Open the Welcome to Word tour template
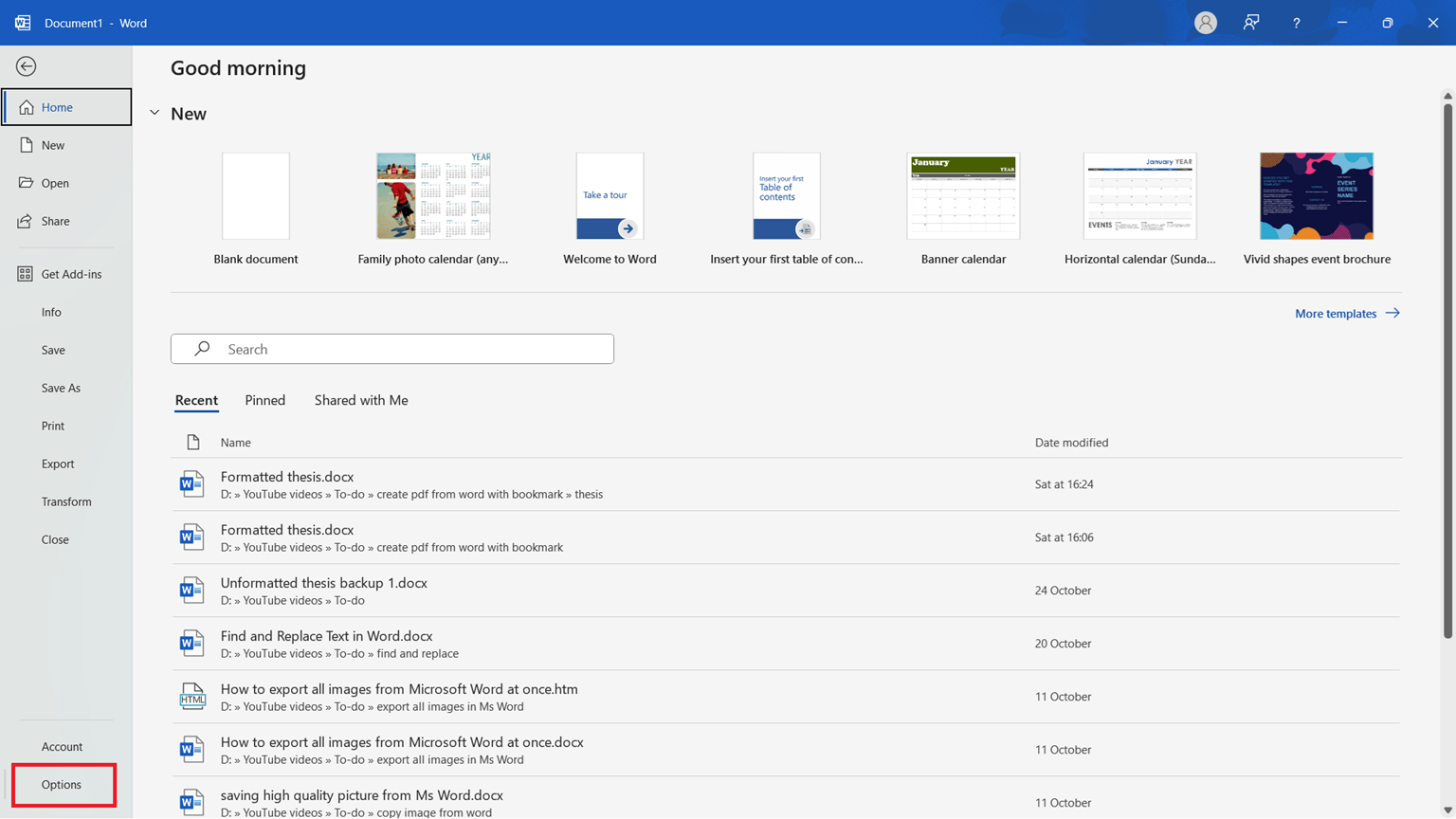The width and height of the screenshot is (1456, 819). coord(610,209)
